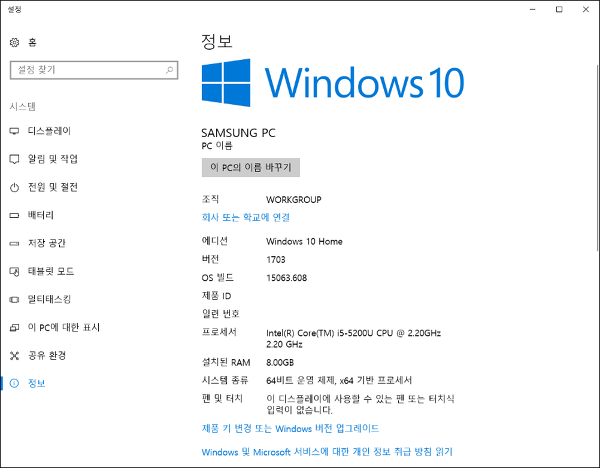Go to 전원 및 절전 page
600x468 pixels.
click(x=53, y=188)
